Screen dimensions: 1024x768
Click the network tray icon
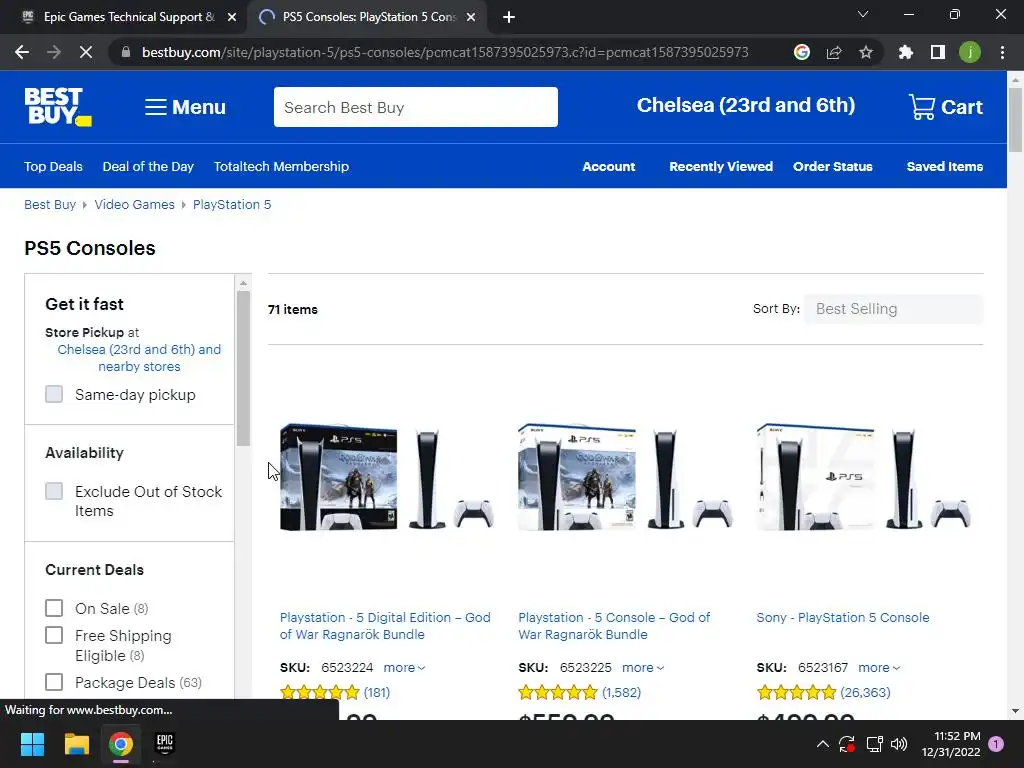874,743
